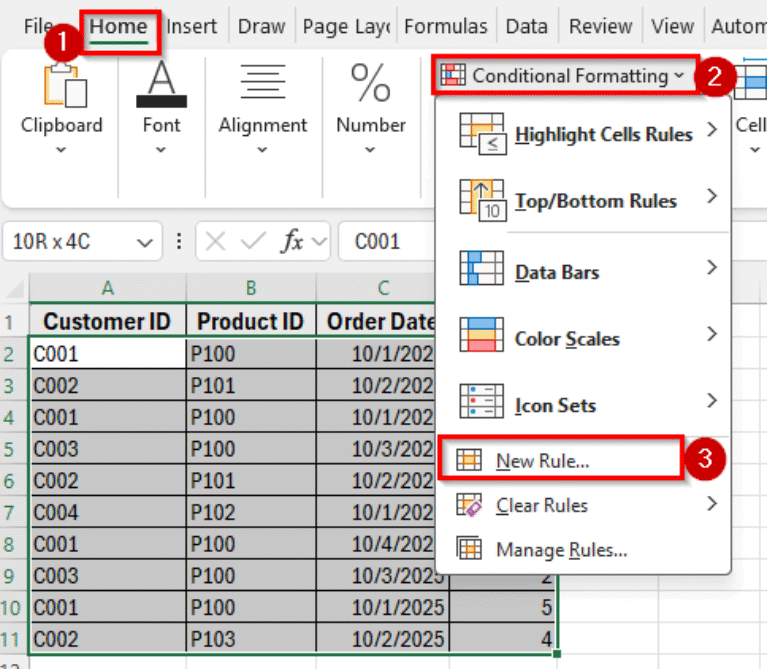Click the Color Scales icon
767x669 pixels.
click(x=481, y=334)
